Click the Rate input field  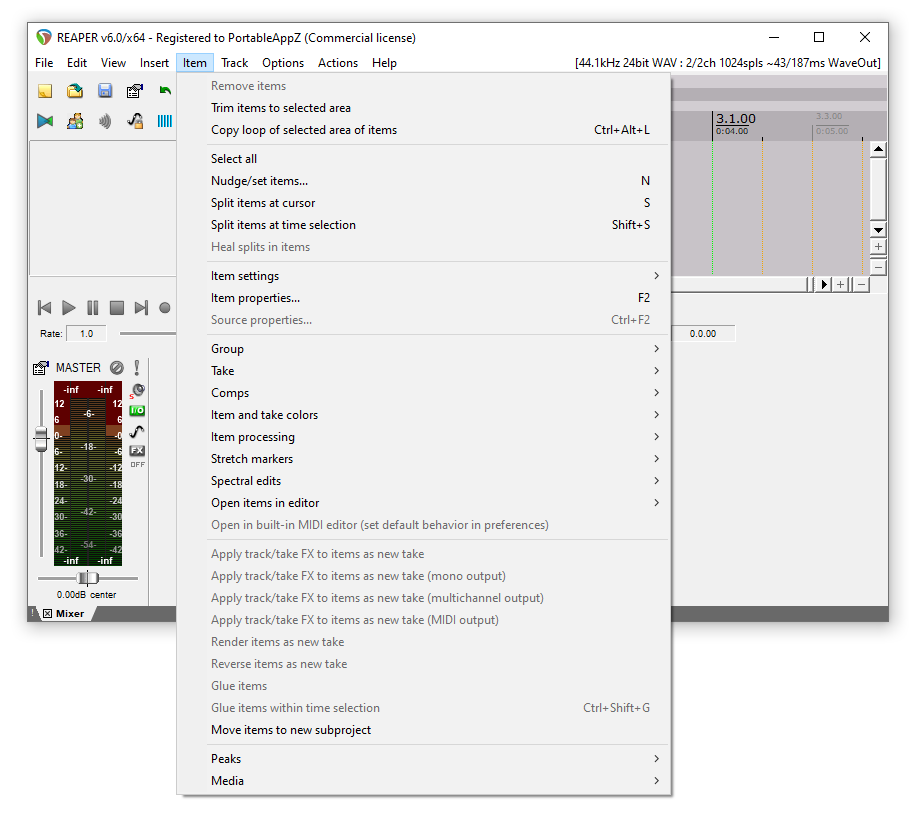(x=86, y=334)
